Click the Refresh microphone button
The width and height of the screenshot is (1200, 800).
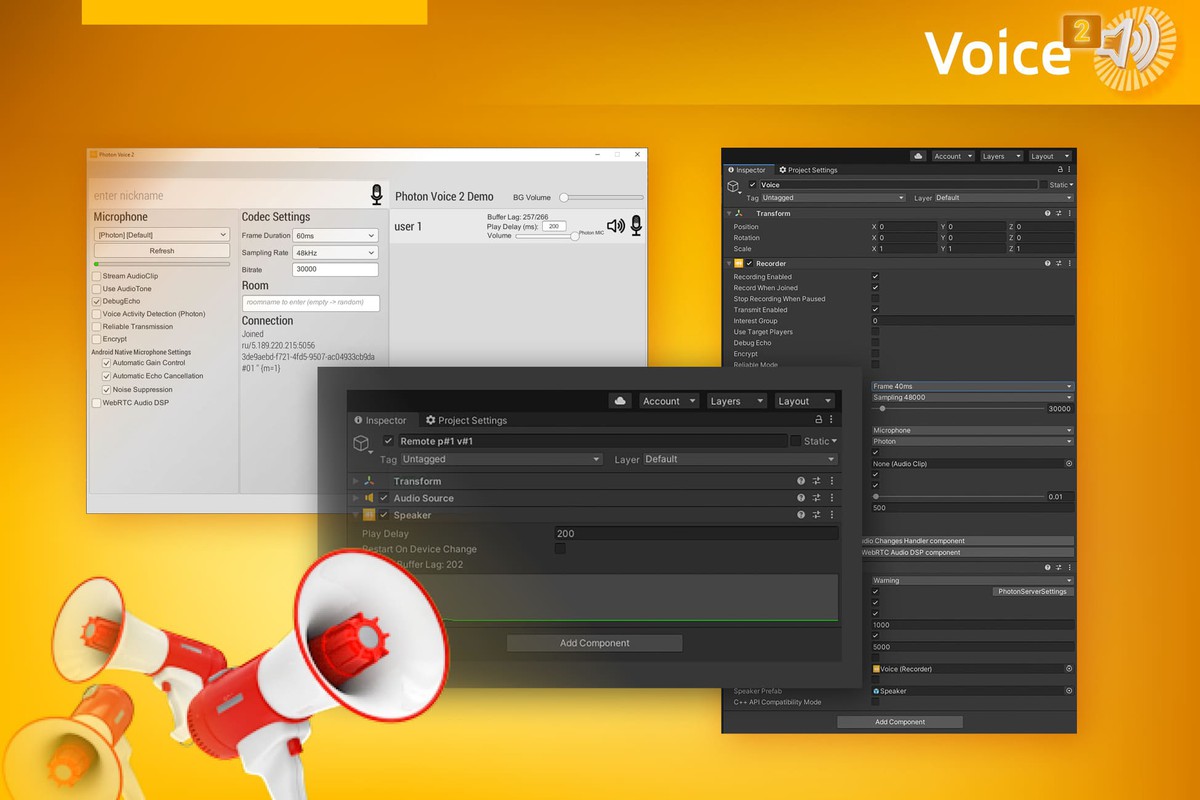tap(162, 251)
